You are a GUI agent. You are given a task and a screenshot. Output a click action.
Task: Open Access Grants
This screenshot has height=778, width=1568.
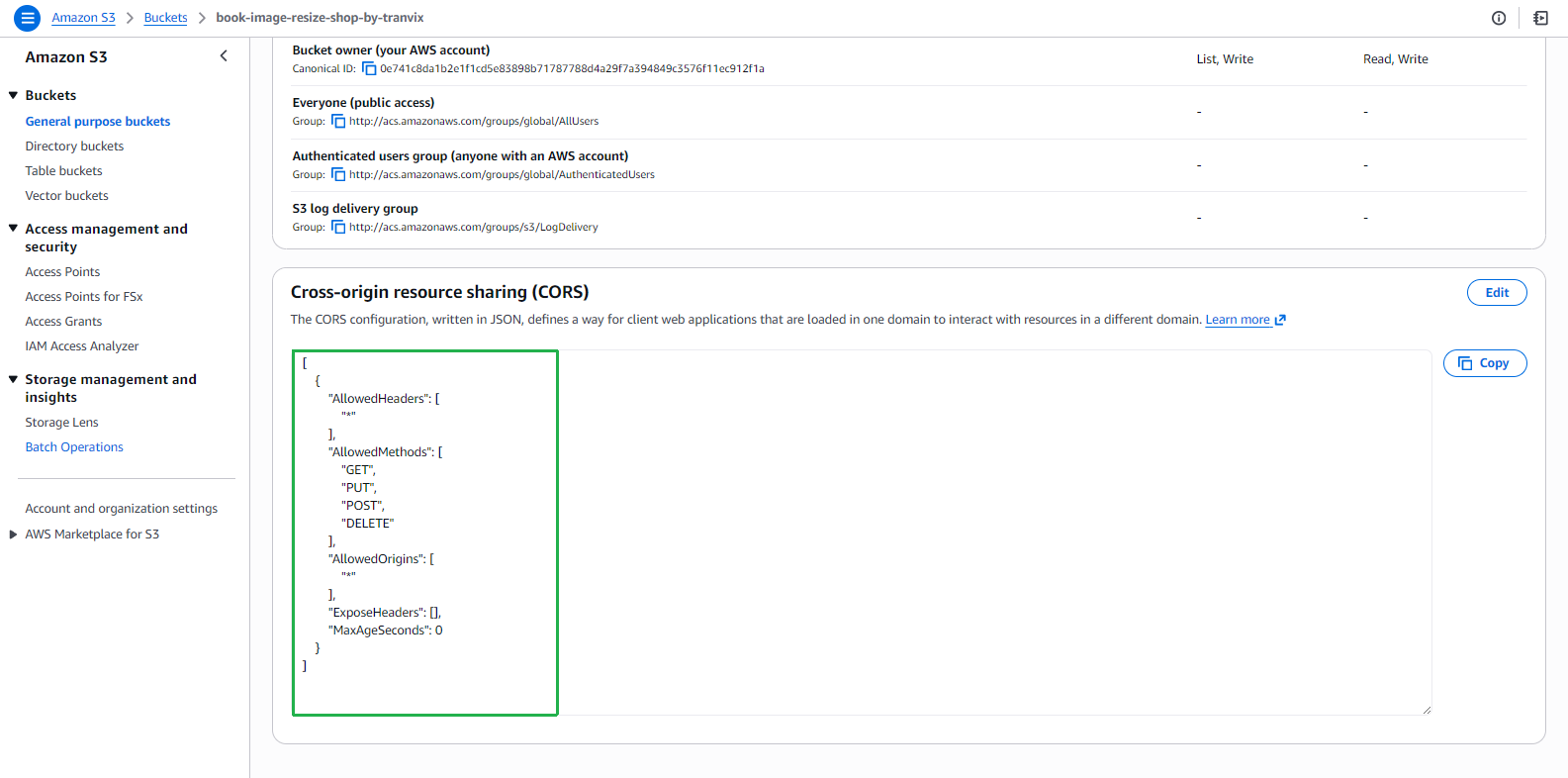coord(63,322)
